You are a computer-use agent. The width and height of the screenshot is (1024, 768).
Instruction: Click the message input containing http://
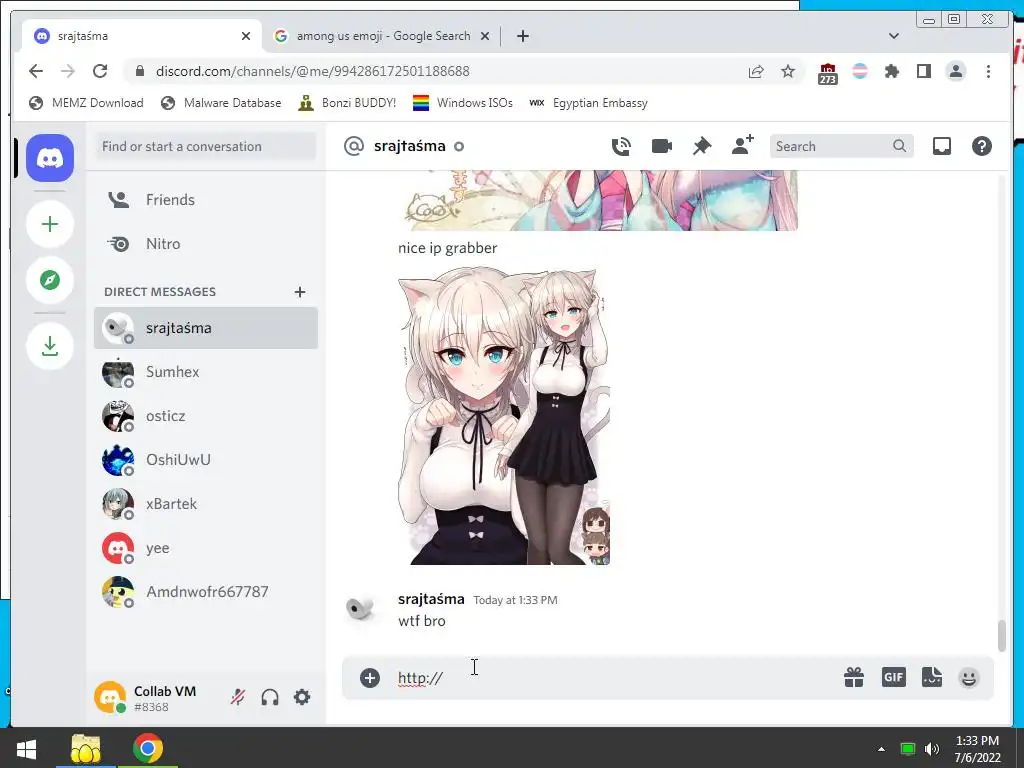coord(614,678)
